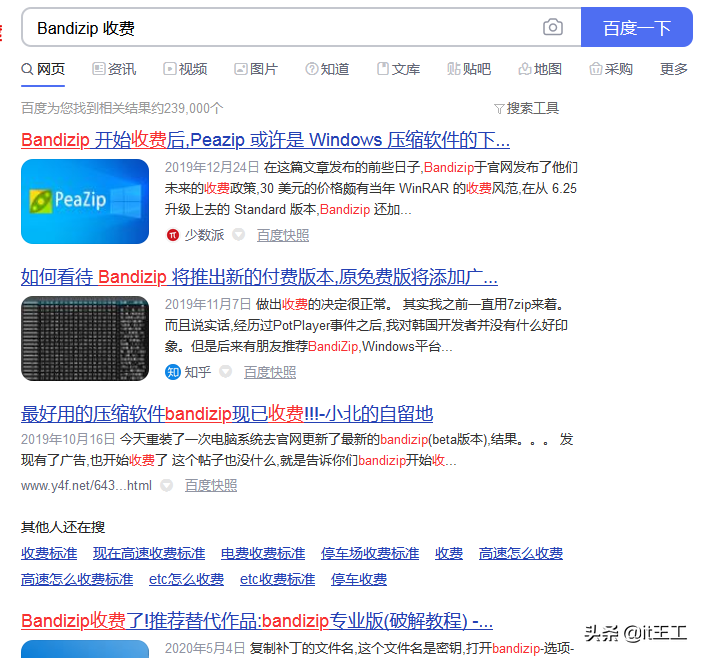Click related search etc怎么收费
Viewport: 703px width, 658px height.
click(x=187, y=580)
